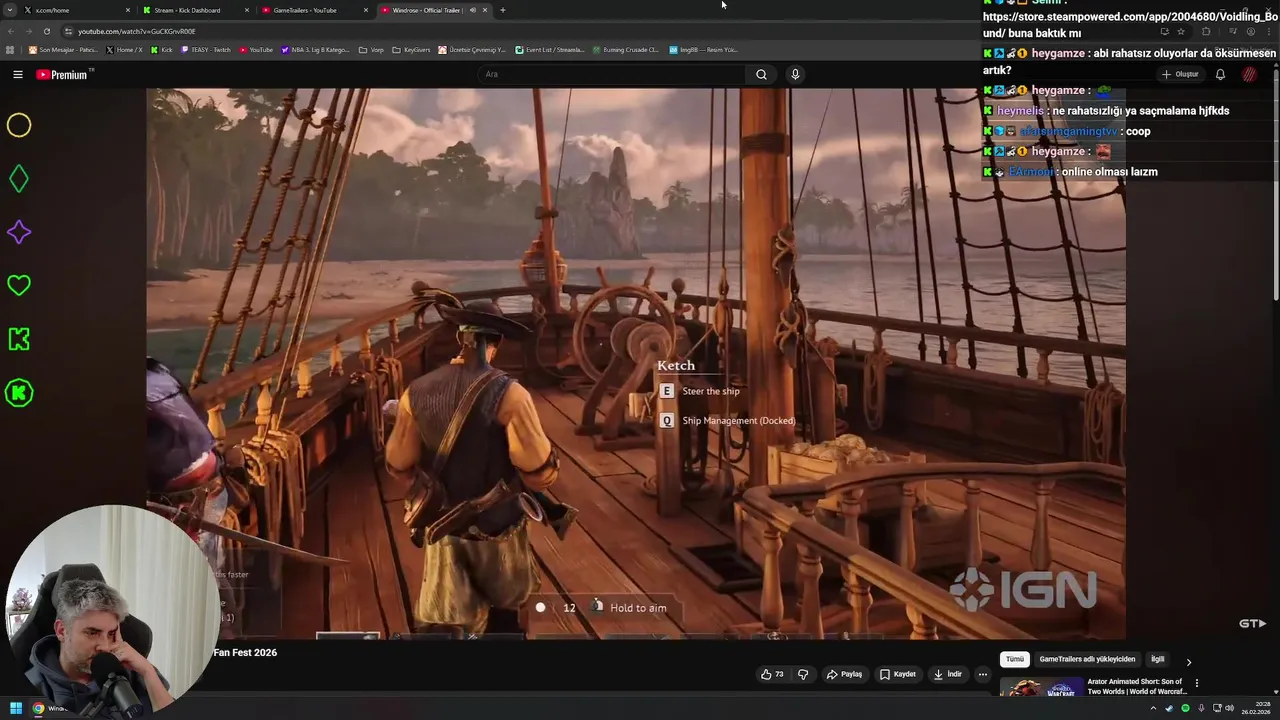This screenshot has width=1280, height=720.
Task: Open TEASY - Twitch bookmark
Action: (x=205, y=49)
